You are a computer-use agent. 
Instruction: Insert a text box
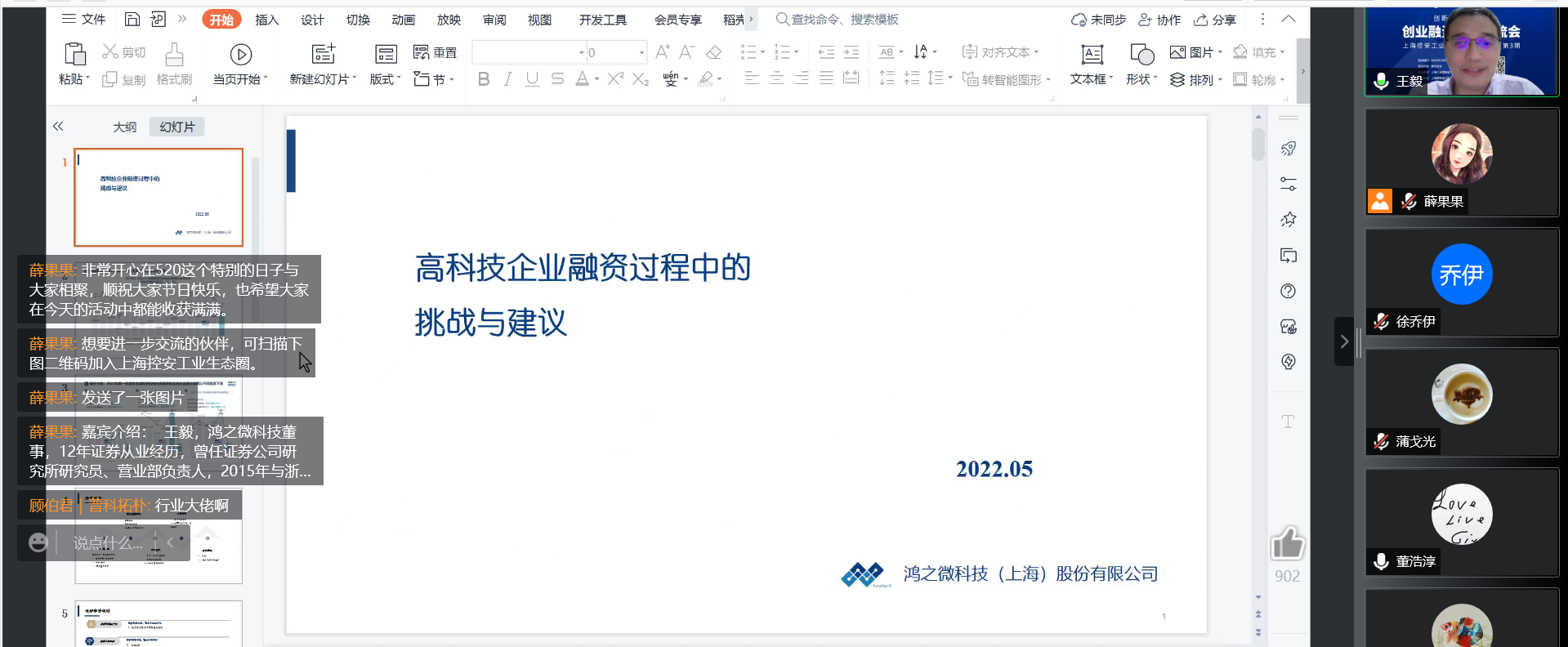point(1092,55)
